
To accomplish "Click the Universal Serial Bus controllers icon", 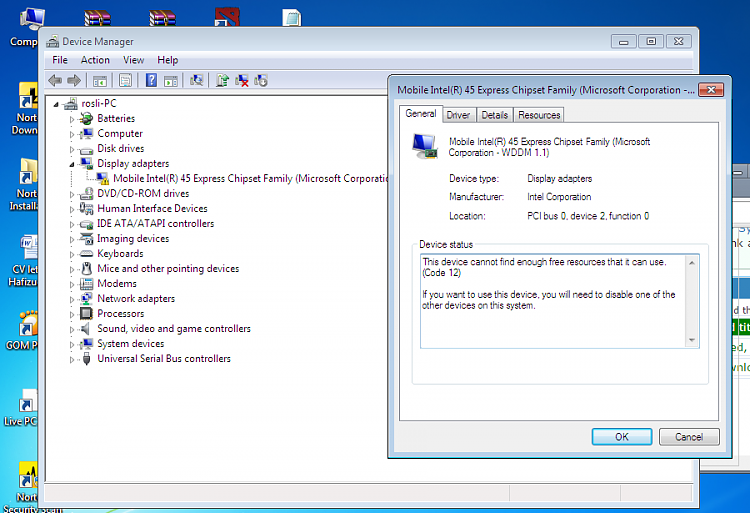I will click(87, 359).
